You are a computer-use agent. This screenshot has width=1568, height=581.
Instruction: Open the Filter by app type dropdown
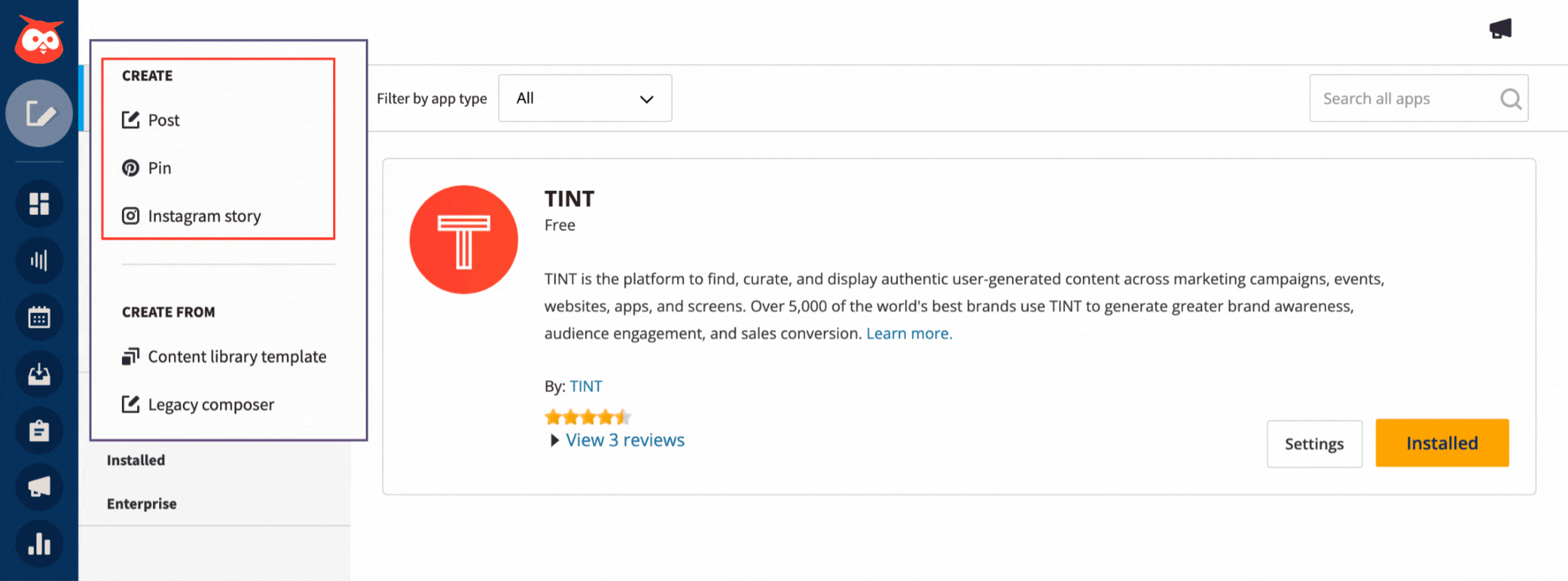coord(585,98)
